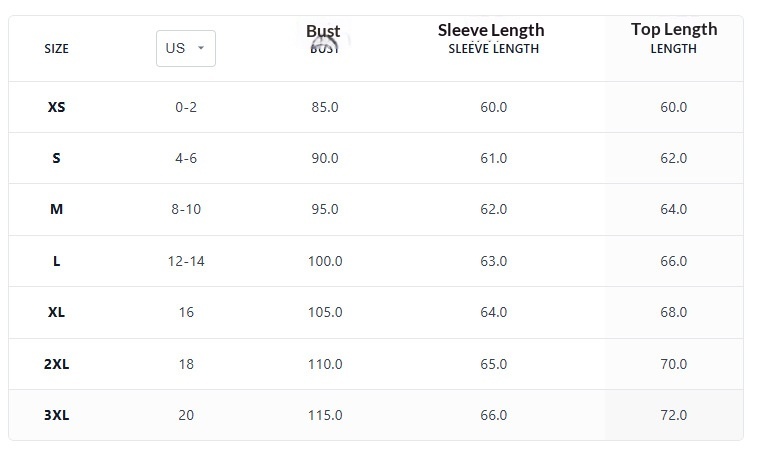
Task: Click the US size 0-2 cell
Action: 186,107
